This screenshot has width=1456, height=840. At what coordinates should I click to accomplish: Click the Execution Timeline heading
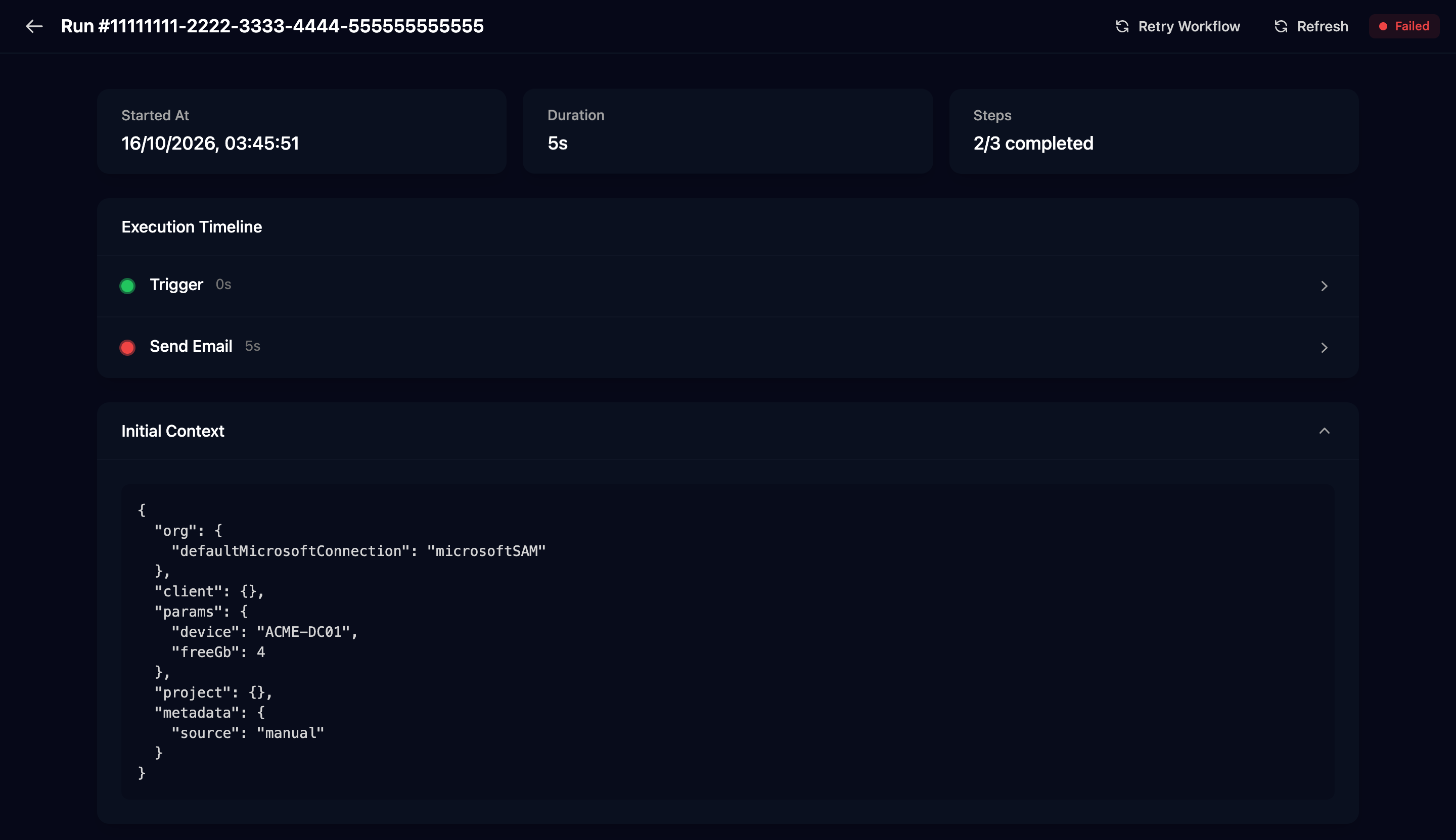click(x=192, y=227)
